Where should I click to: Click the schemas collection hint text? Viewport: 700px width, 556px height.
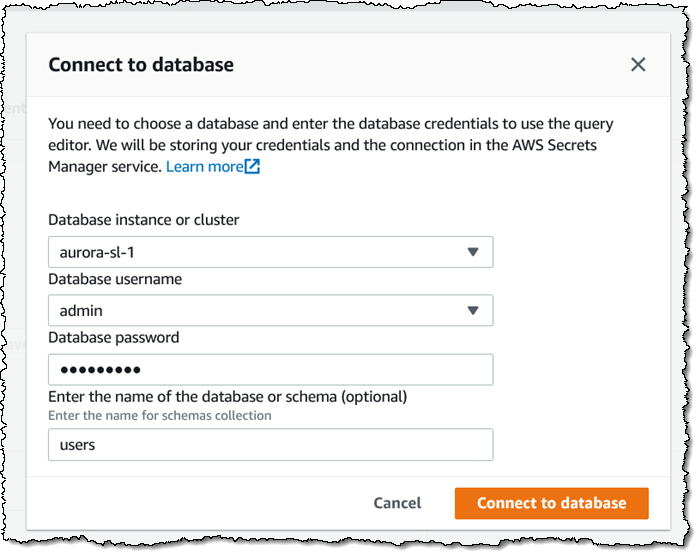(x=160, y=415)
